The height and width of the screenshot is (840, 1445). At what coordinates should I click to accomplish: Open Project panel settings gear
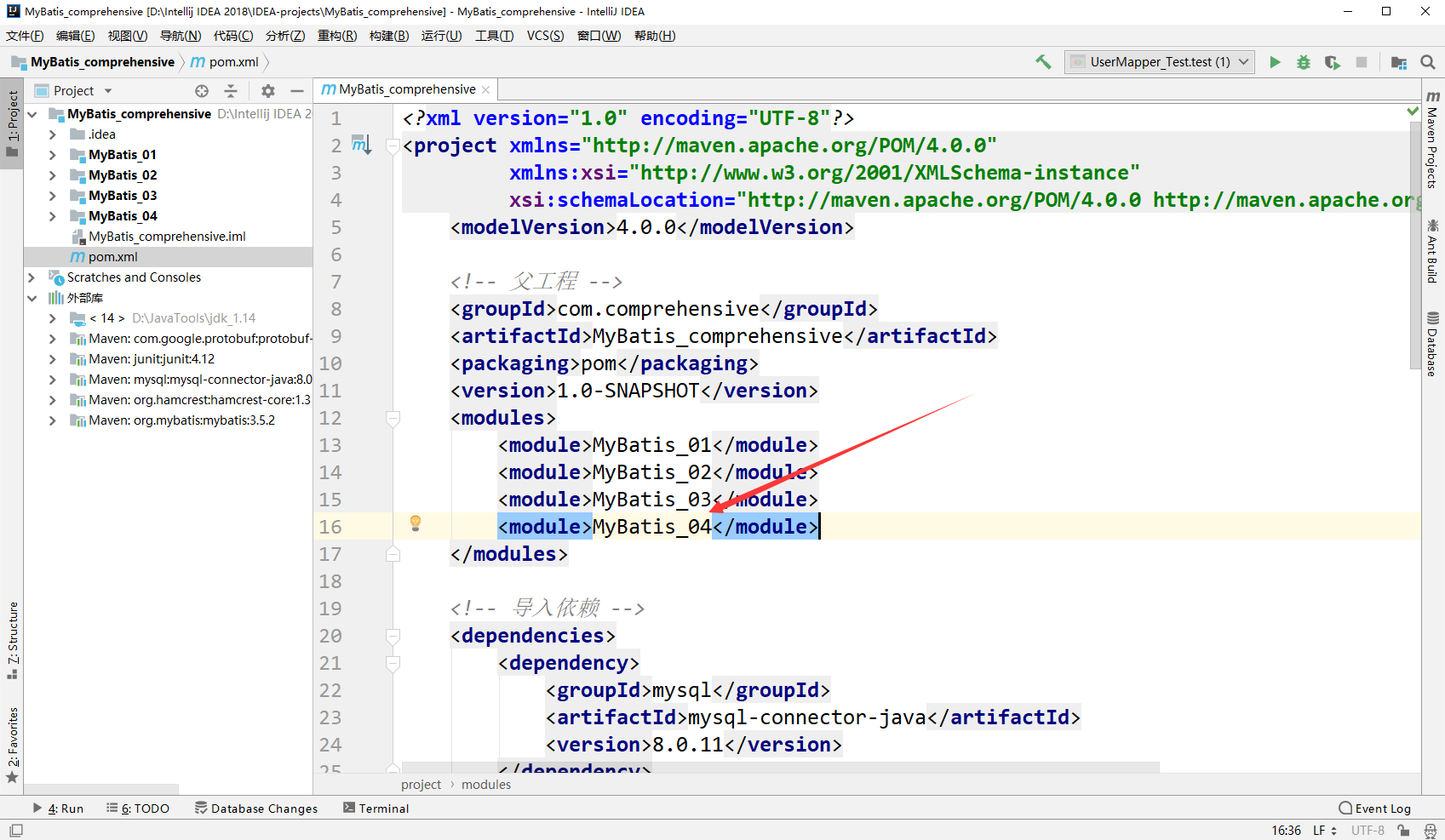268,91
